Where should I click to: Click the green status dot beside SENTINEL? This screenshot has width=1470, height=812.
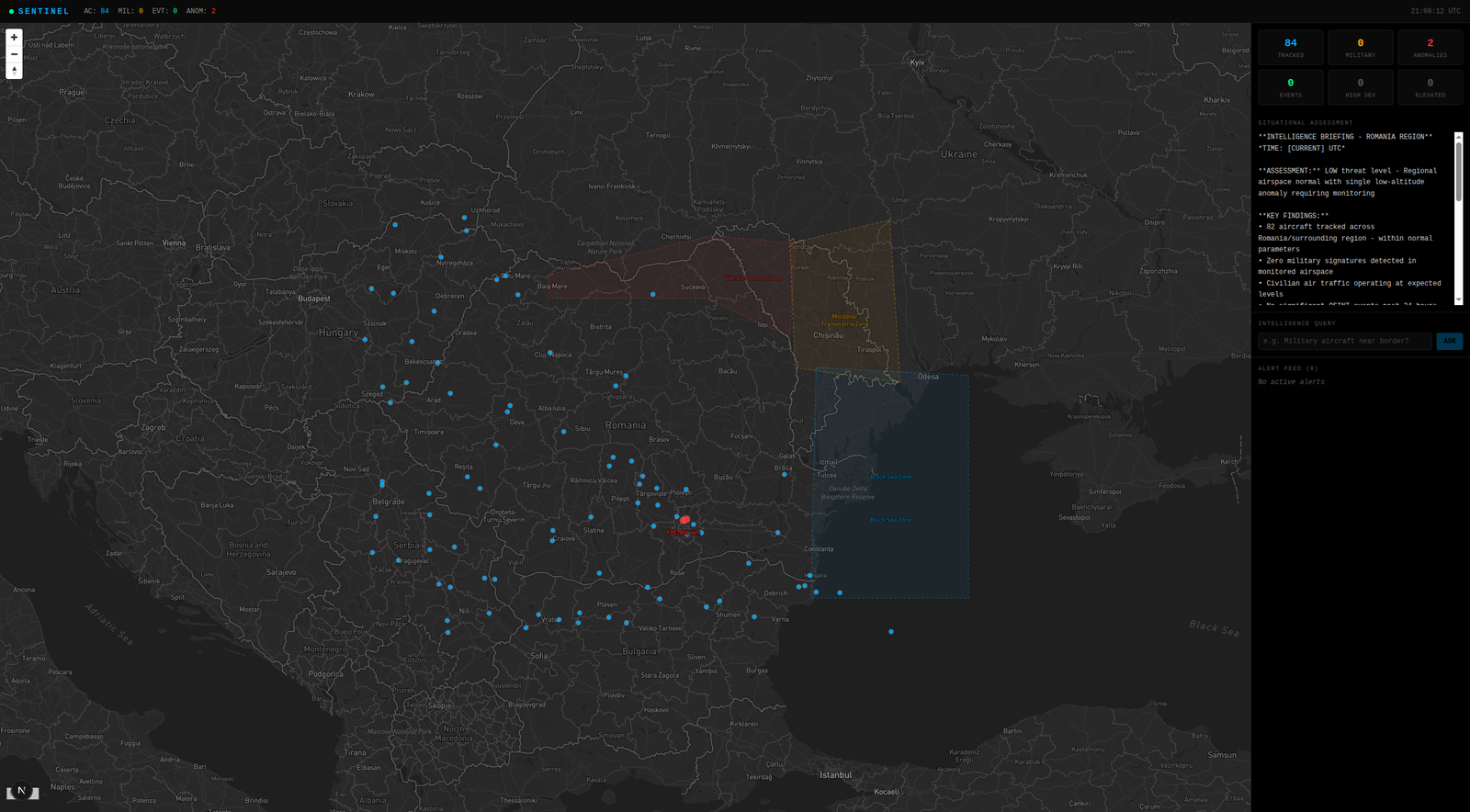pyautogui.click(x=11, y=11)
